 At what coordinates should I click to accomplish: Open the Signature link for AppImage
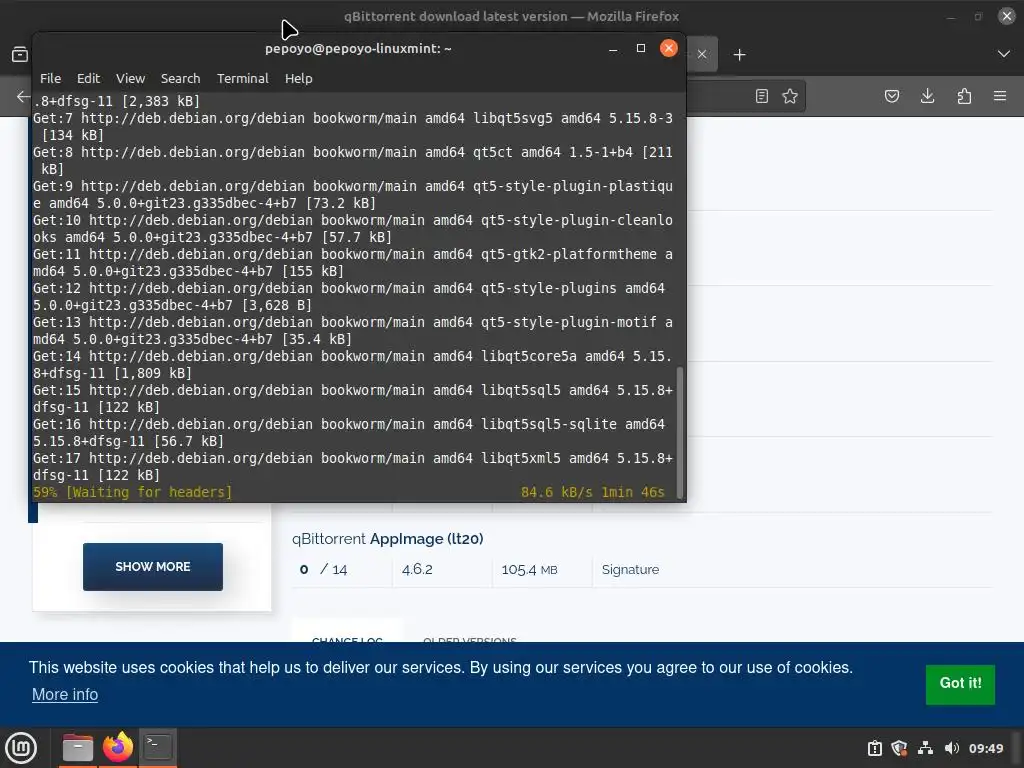(630, 569)
